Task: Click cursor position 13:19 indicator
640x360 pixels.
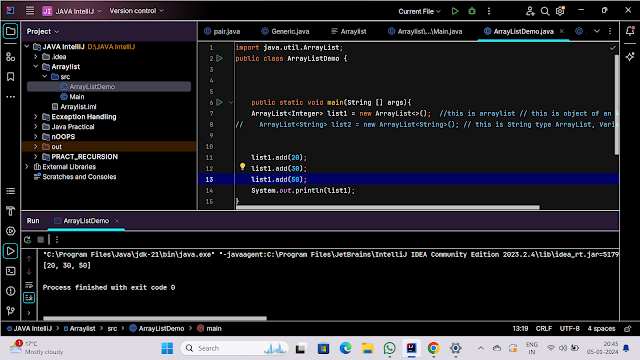Action: 520,329
